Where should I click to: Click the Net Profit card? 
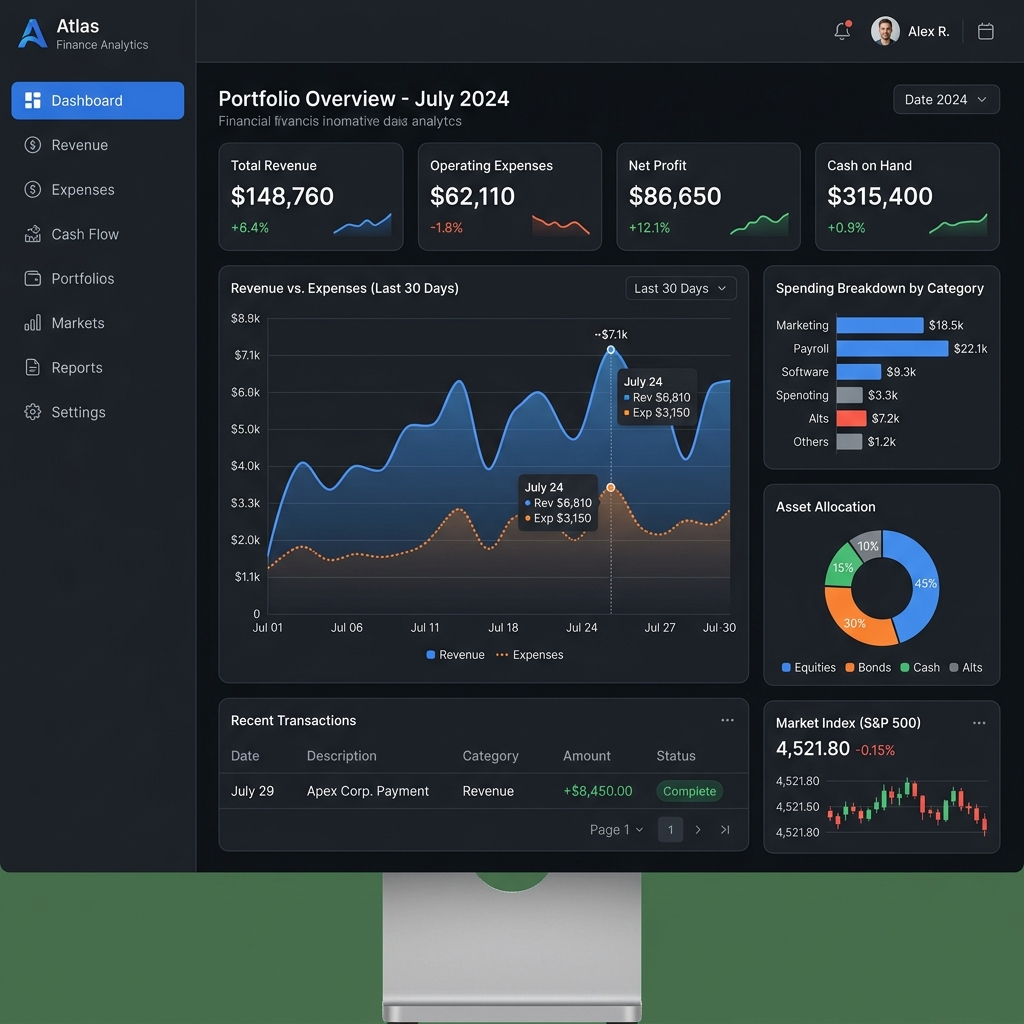[709, 197]
